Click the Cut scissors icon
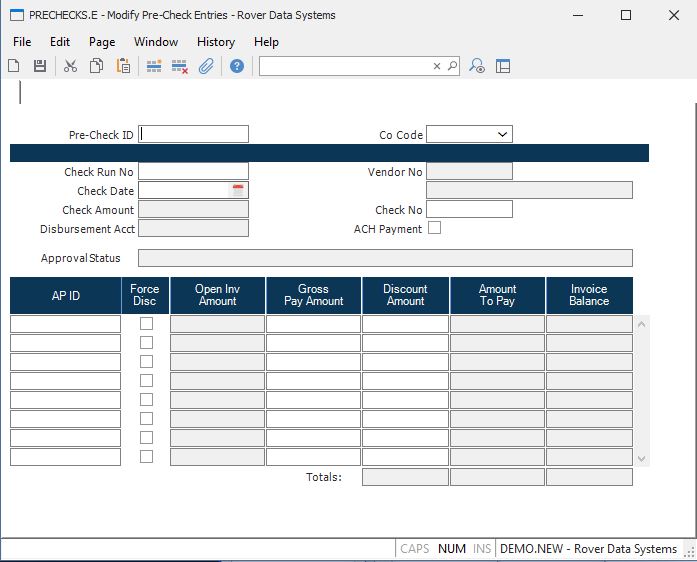 [70, 66]
